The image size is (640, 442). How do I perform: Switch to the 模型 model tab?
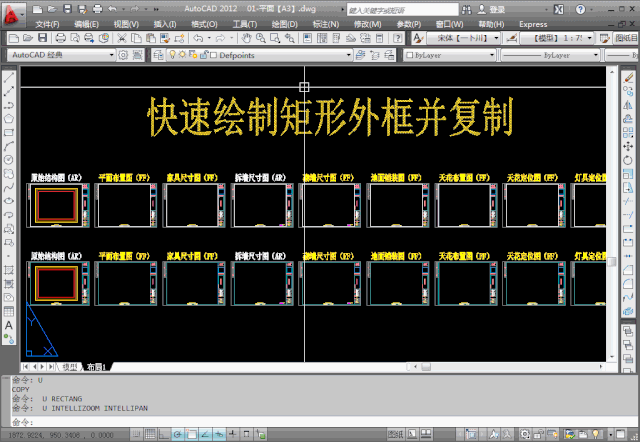click(69, 367)
